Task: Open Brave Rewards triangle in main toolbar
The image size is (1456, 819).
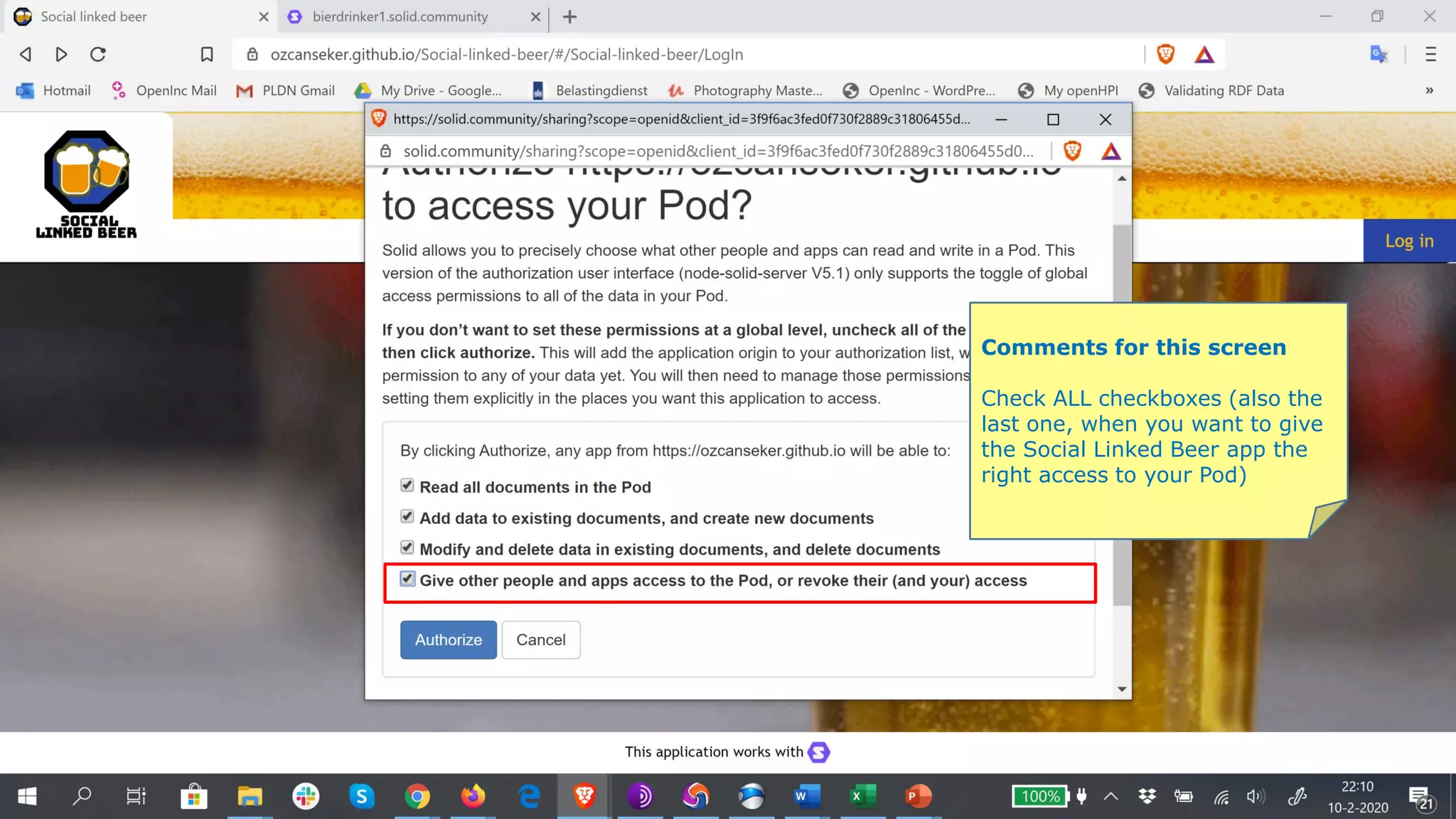Action: click(x=1204, y=55)
